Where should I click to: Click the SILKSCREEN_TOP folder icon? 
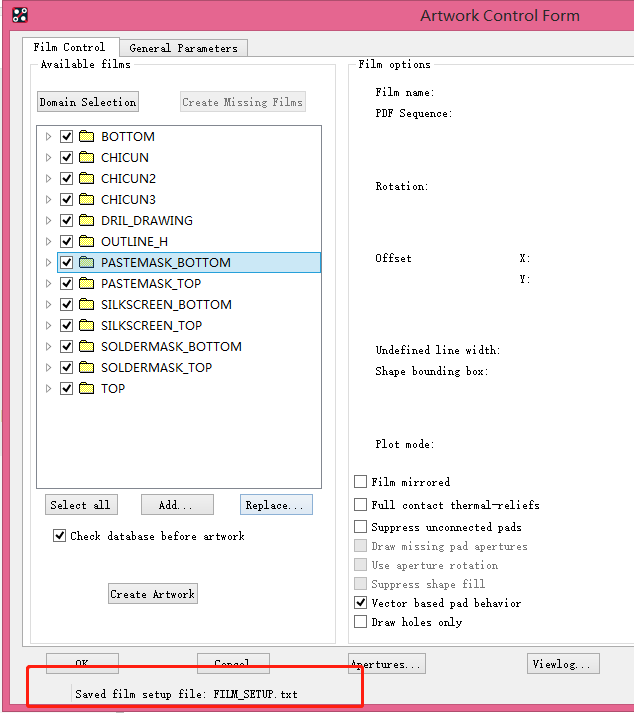(86, 325)
